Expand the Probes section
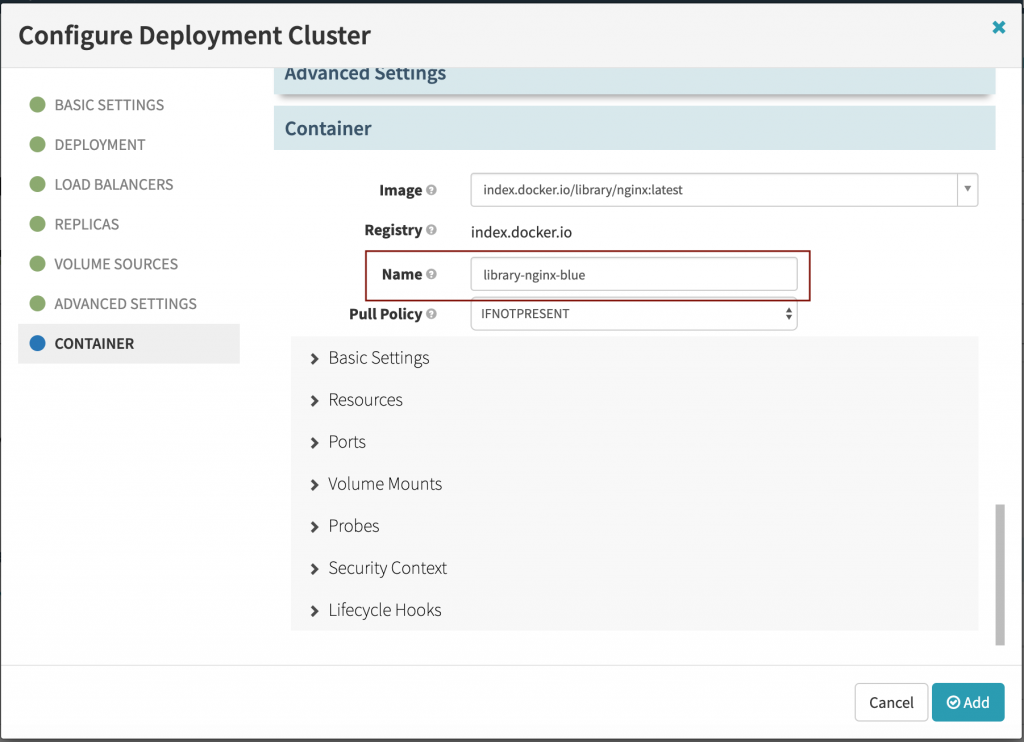 [x=353, y=526]
